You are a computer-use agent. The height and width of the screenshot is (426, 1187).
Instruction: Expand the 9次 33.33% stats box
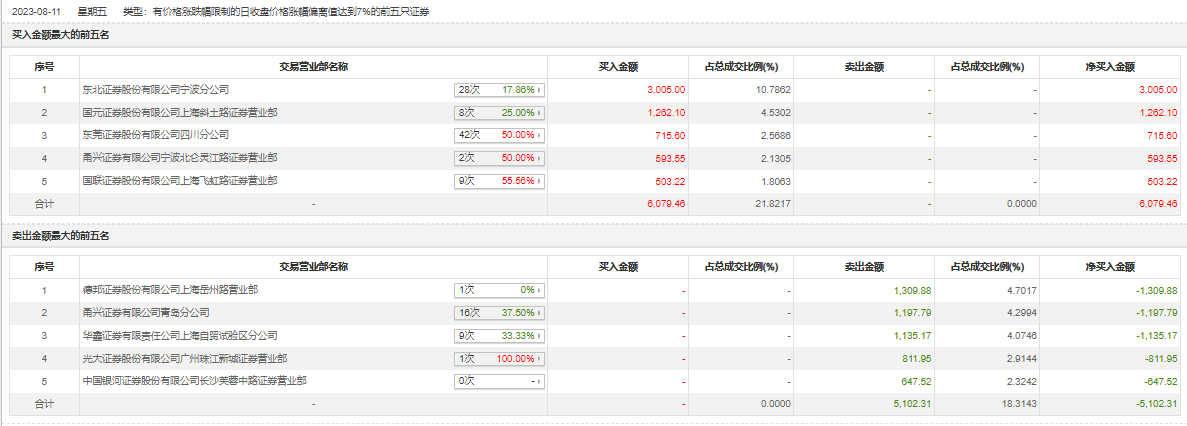coord(500,336)
